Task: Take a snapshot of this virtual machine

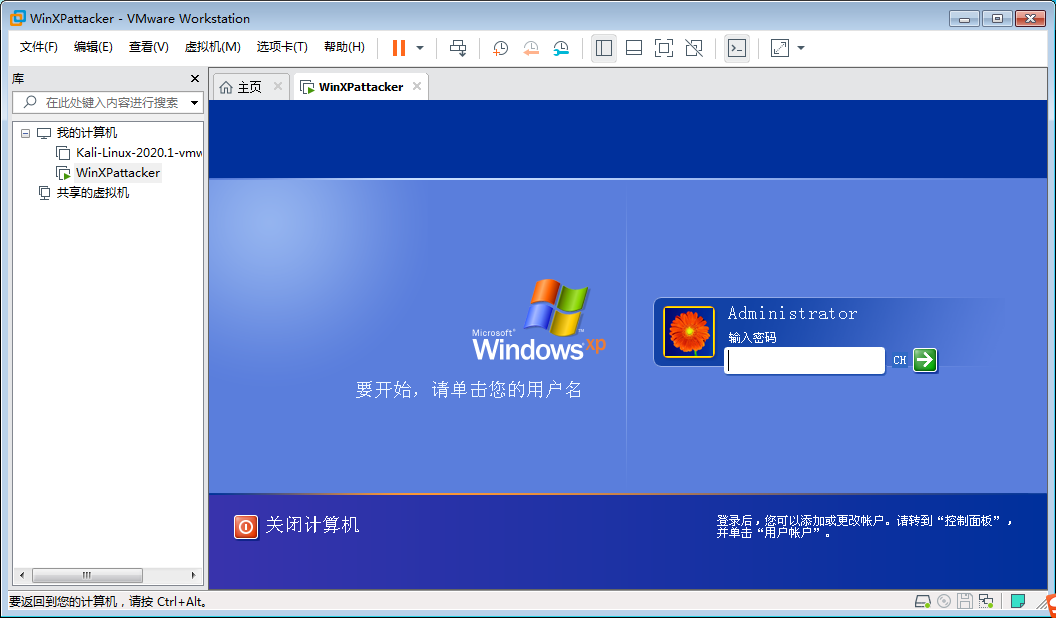Action: coord(500,48)
